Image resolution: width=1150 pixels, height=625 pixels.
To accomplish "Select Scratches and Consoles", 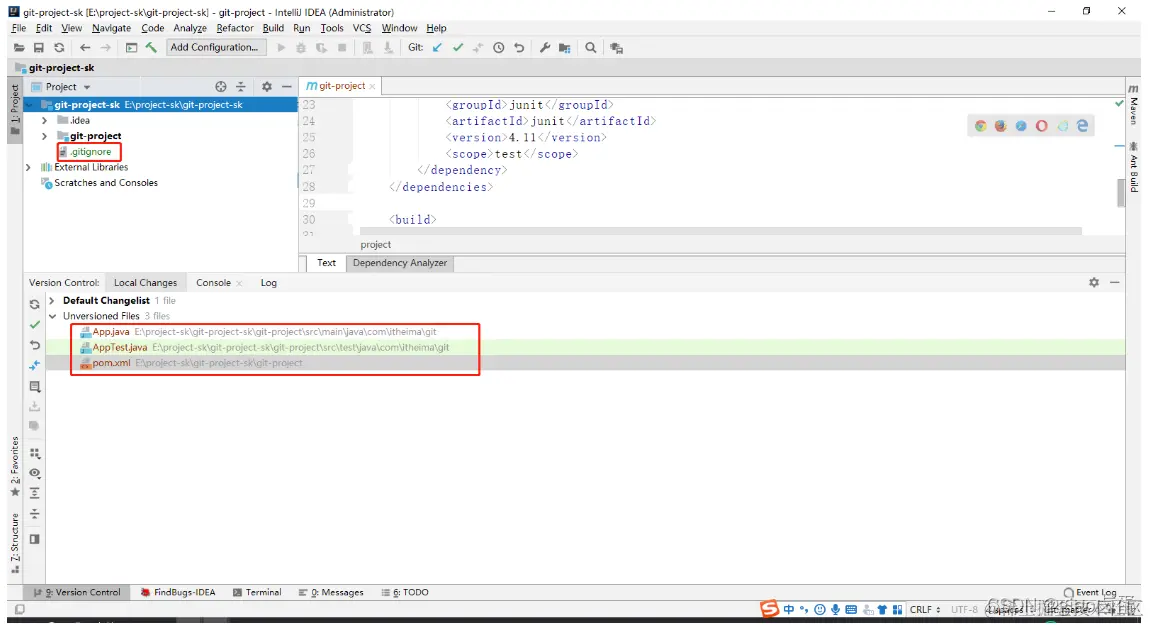I will pyautogui.click(x=106, y=183).
